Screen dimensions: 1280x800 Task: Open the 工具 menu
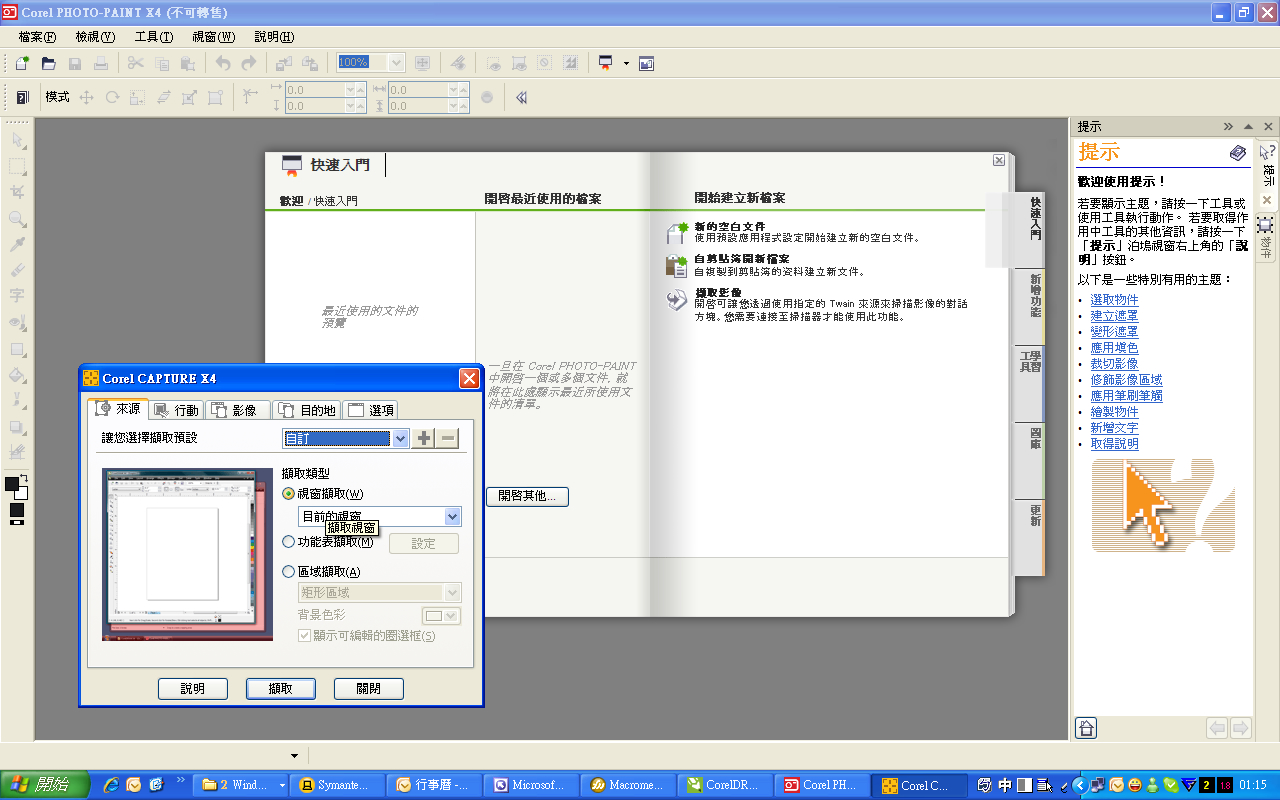tap(154, 37)
